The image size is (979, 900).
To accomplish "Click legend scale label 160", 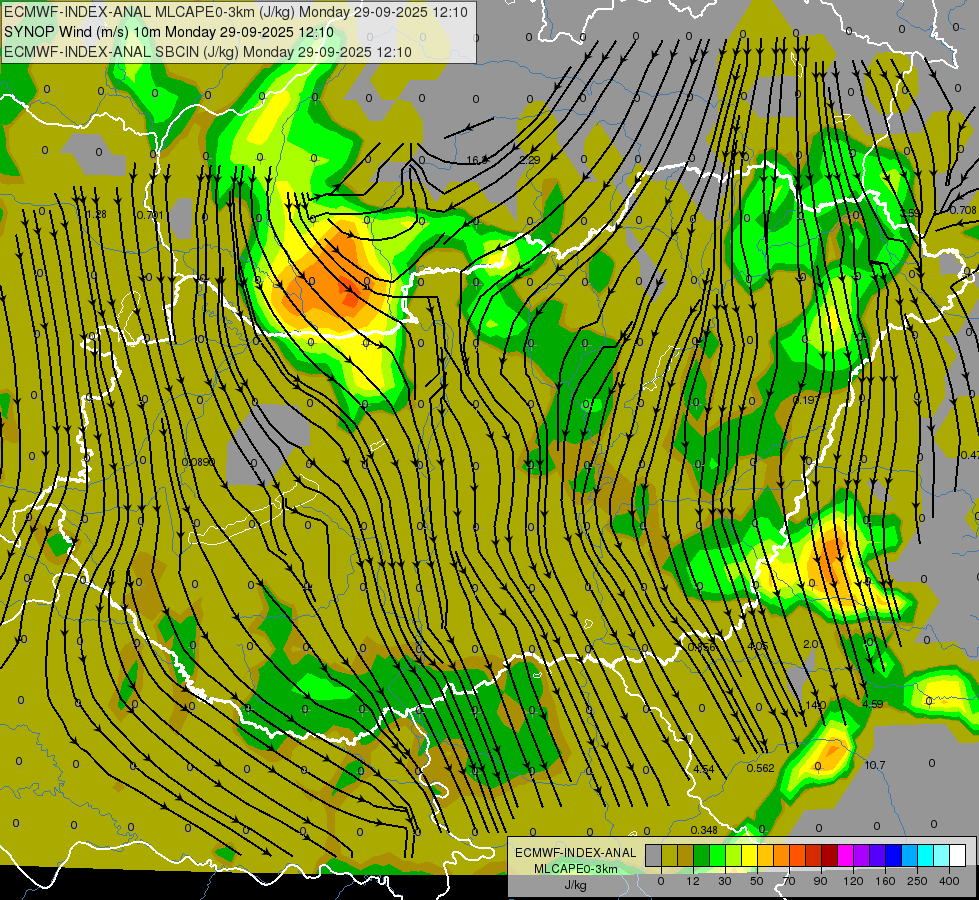I will (885, 881).
